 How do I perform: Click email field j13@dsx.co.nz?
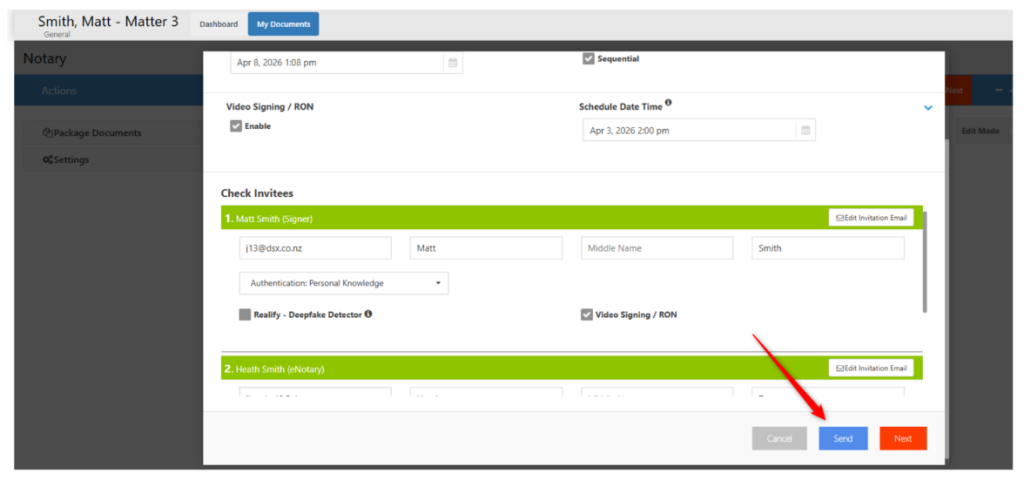click(315, 248)
